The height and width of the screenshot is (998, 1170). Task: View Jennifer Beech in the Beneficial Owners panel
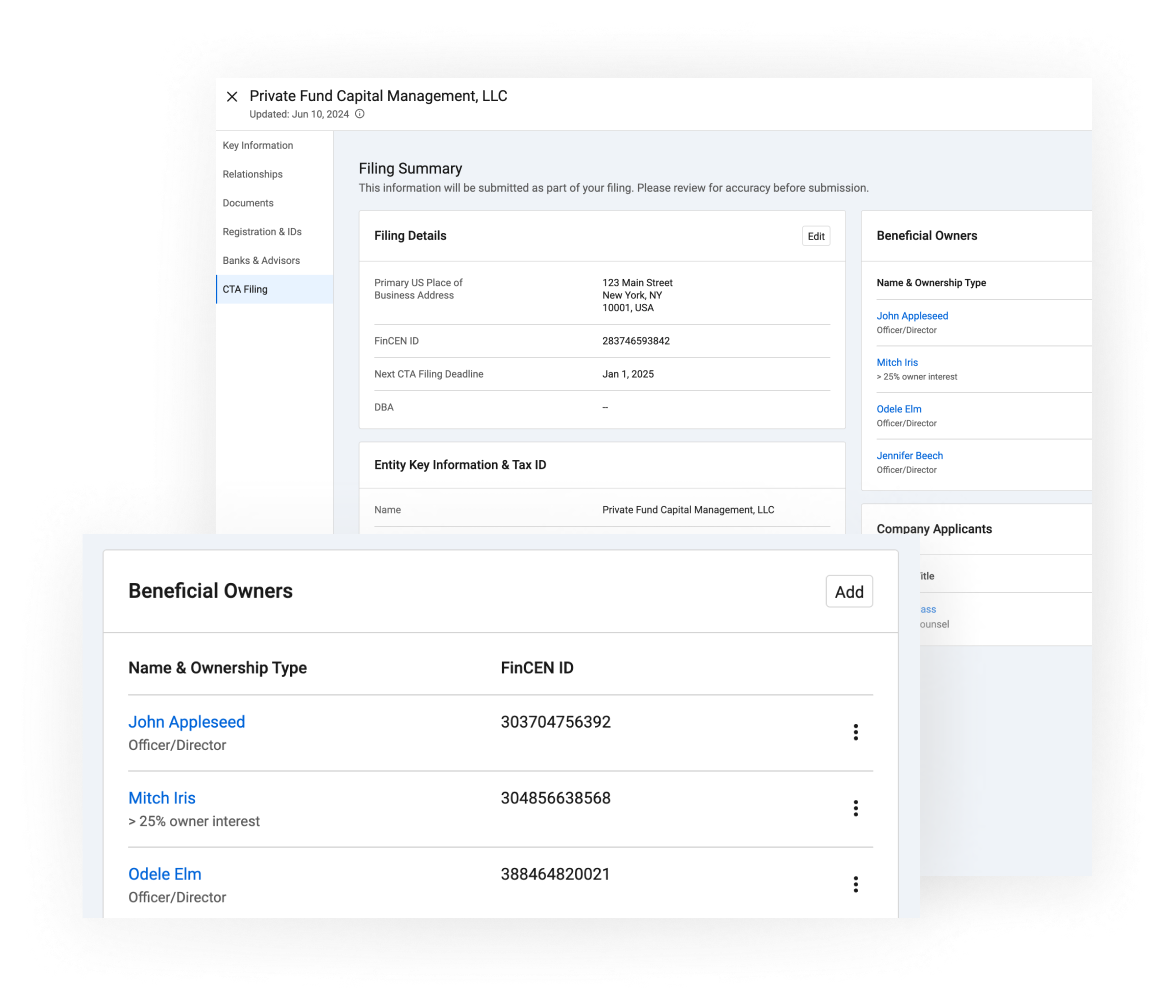[909, 455]
